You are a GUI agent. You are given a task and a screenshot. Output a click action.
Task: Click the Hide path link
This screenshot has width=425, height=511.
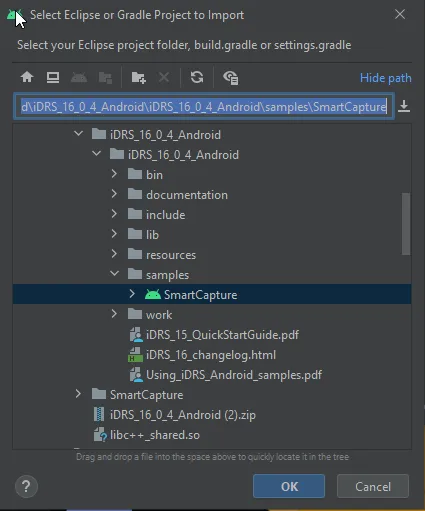(386, 78)
